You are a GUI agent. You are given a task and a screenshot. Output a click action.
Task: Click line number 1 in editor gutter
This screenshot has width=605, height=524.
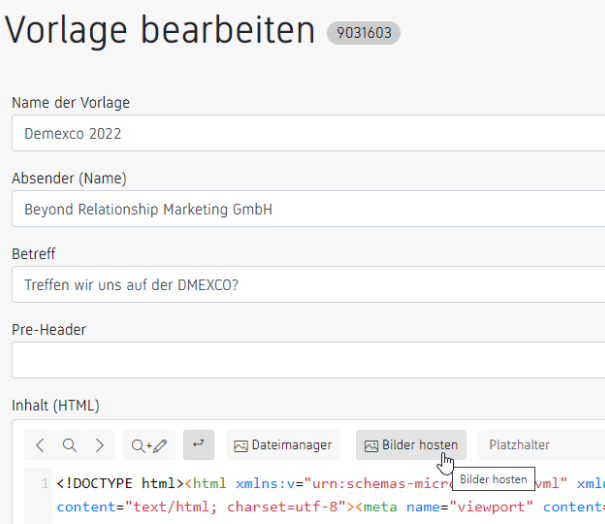45,484
